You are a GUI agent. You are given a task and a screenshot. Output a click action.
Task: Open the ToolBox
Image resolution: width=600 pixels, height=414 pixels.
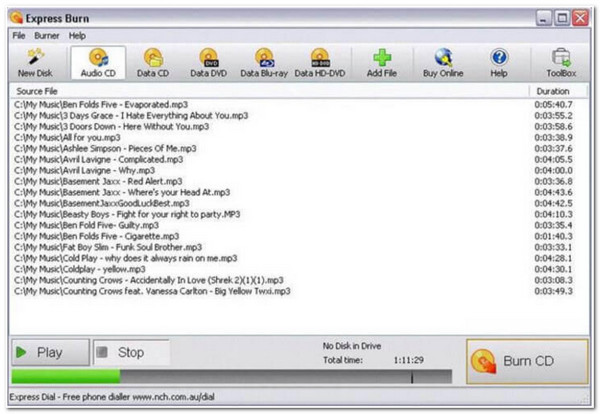[x=561, y=63]
